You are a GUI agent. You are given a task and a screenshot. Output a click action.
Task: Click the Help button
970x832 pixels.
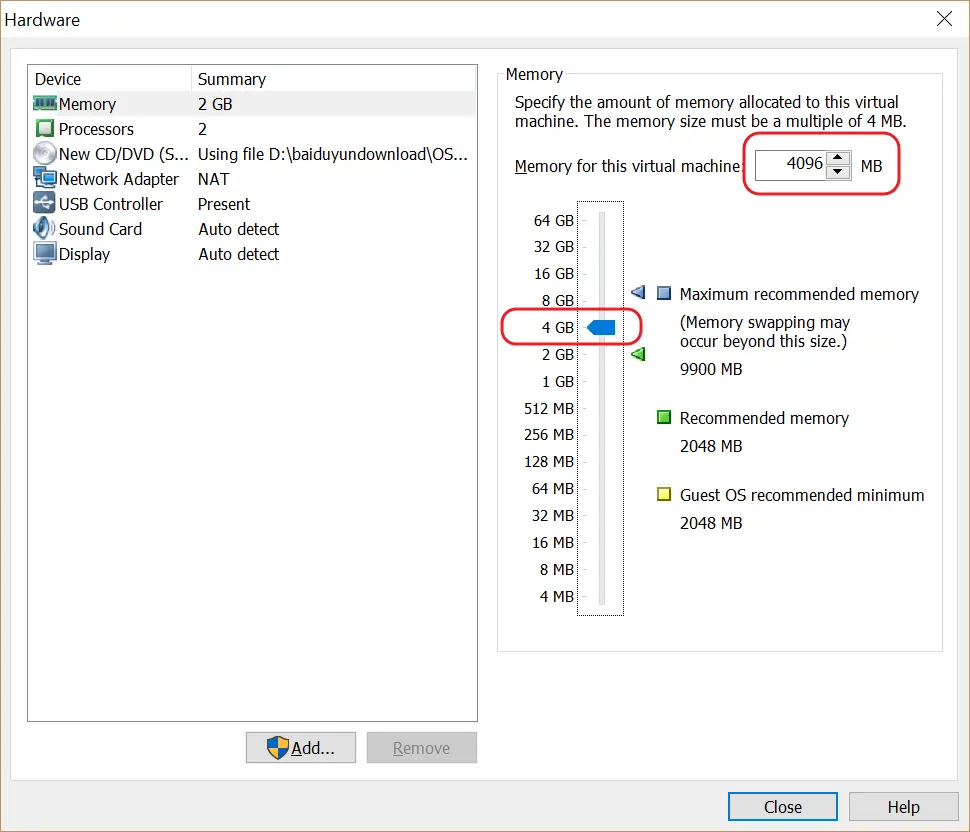903,806
